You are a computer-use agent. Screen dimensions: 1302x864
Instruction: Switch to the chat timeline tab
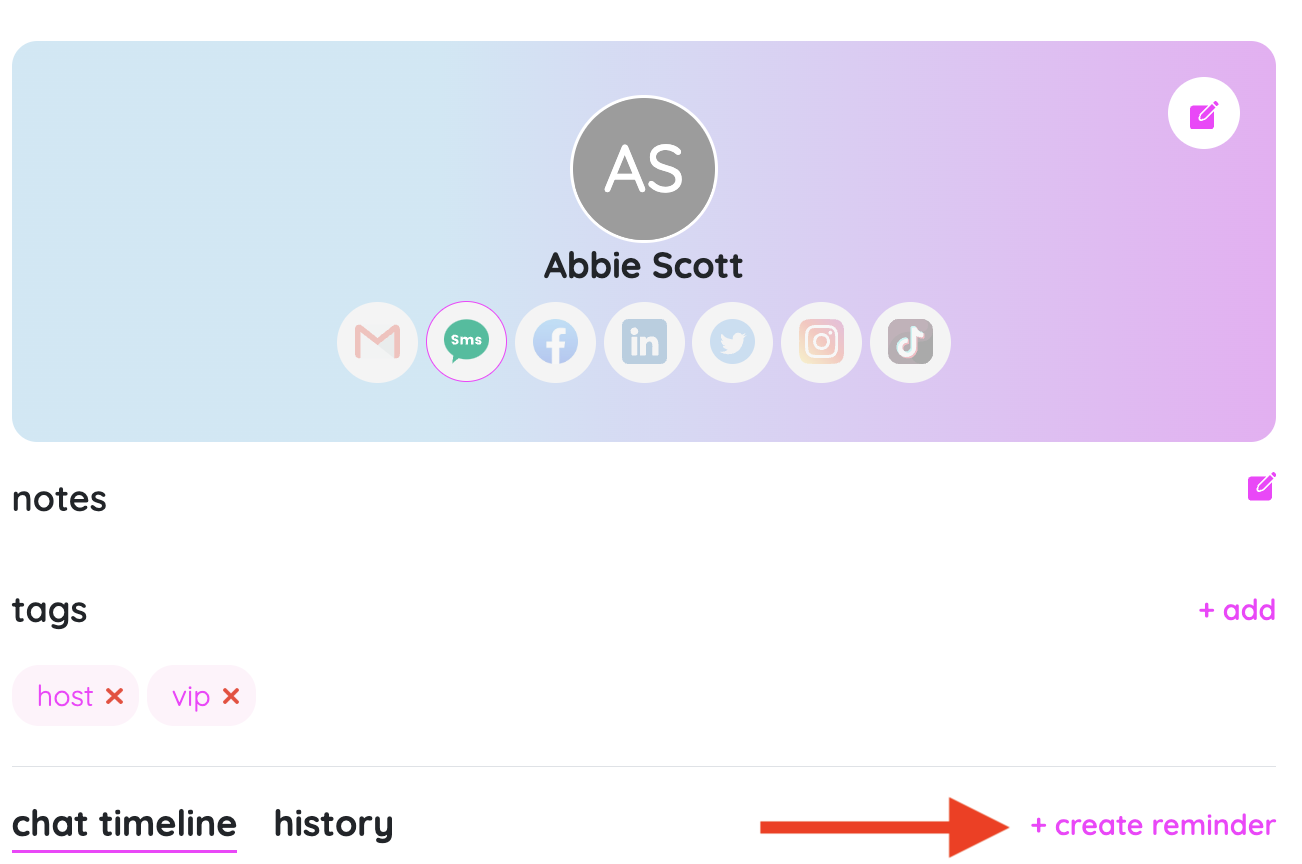click(124, 824)
